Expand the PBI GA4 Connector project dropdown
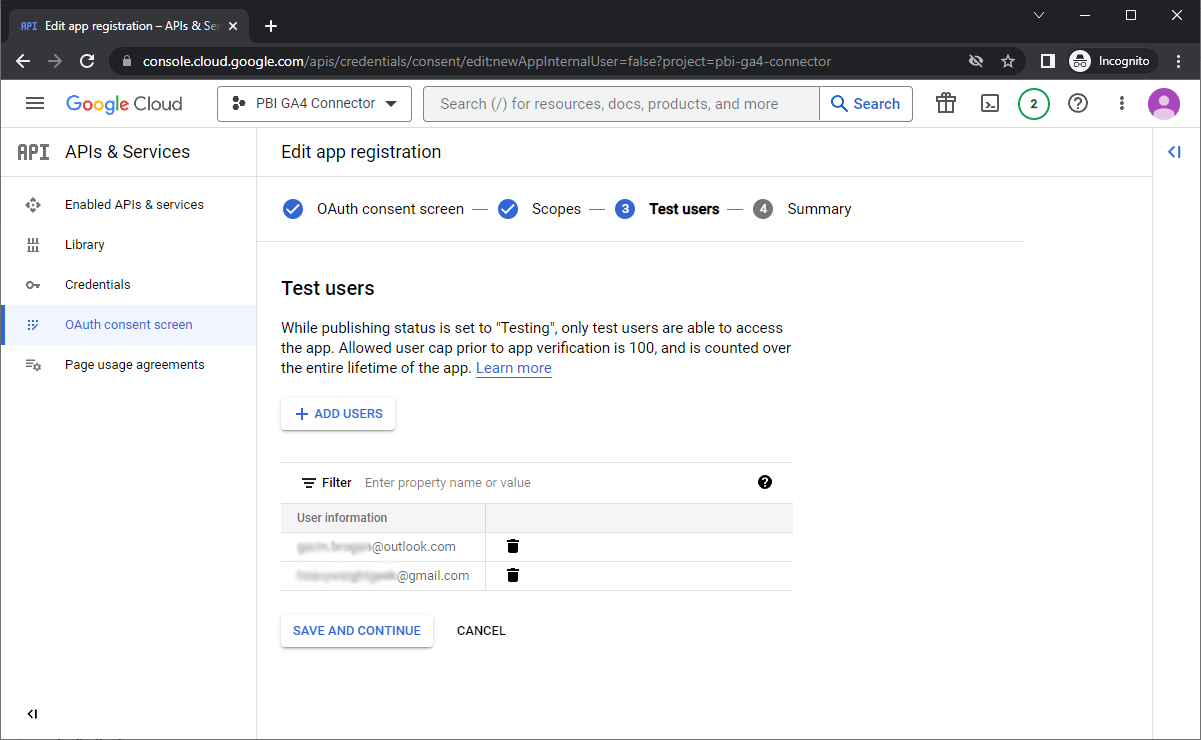Screen dimensions: 1201x740 pyautogui.click(x=314, y=103)
